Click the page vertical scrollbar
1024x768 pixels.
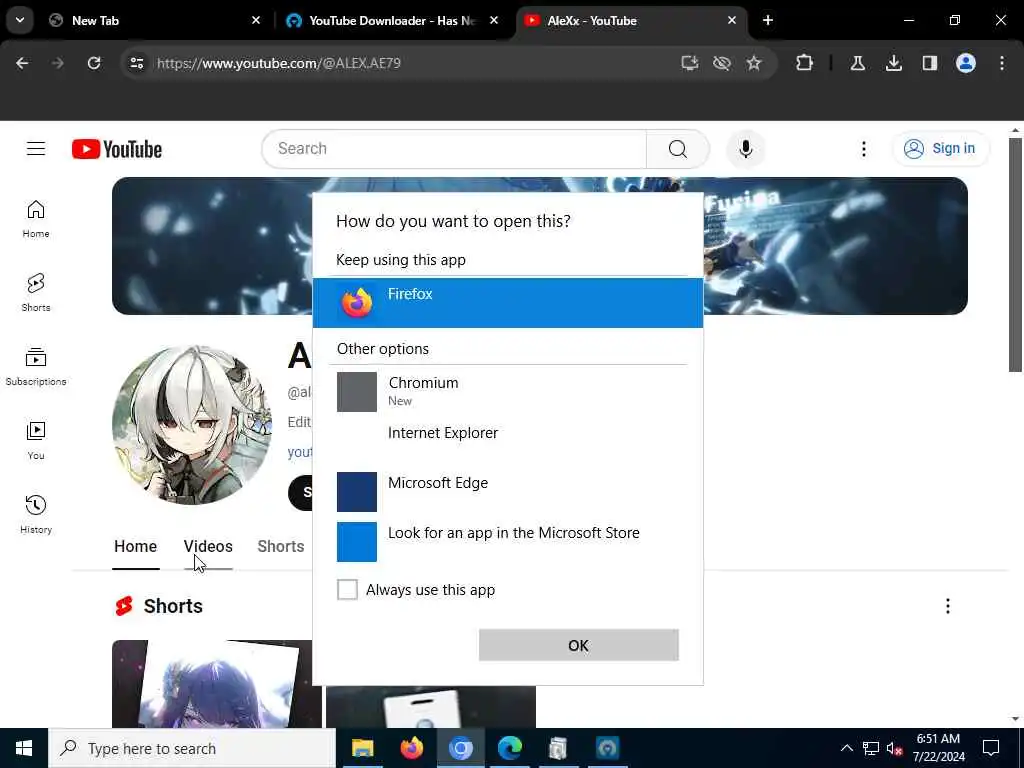point(1015,255)
